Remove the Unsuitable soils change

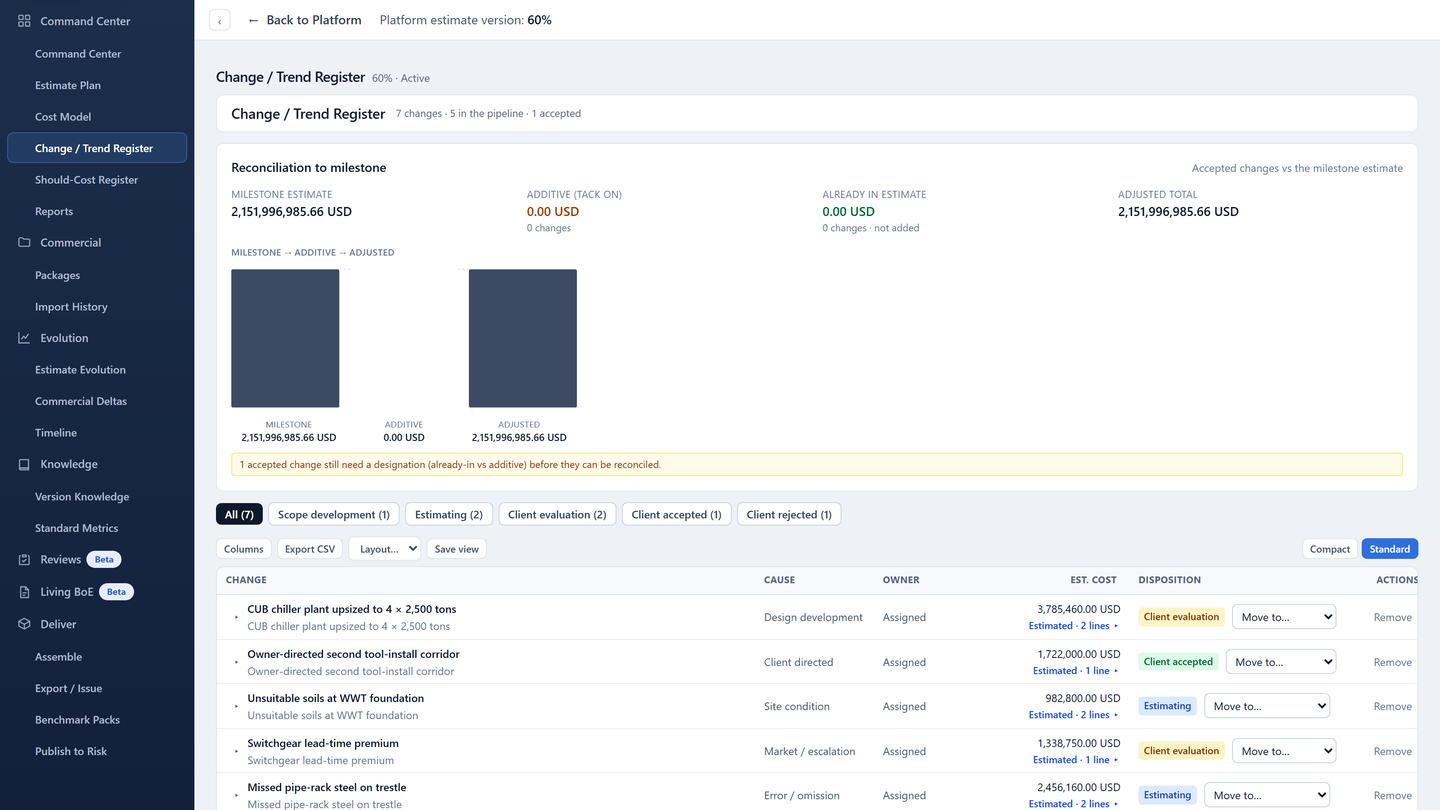[x=1392, y=707]
